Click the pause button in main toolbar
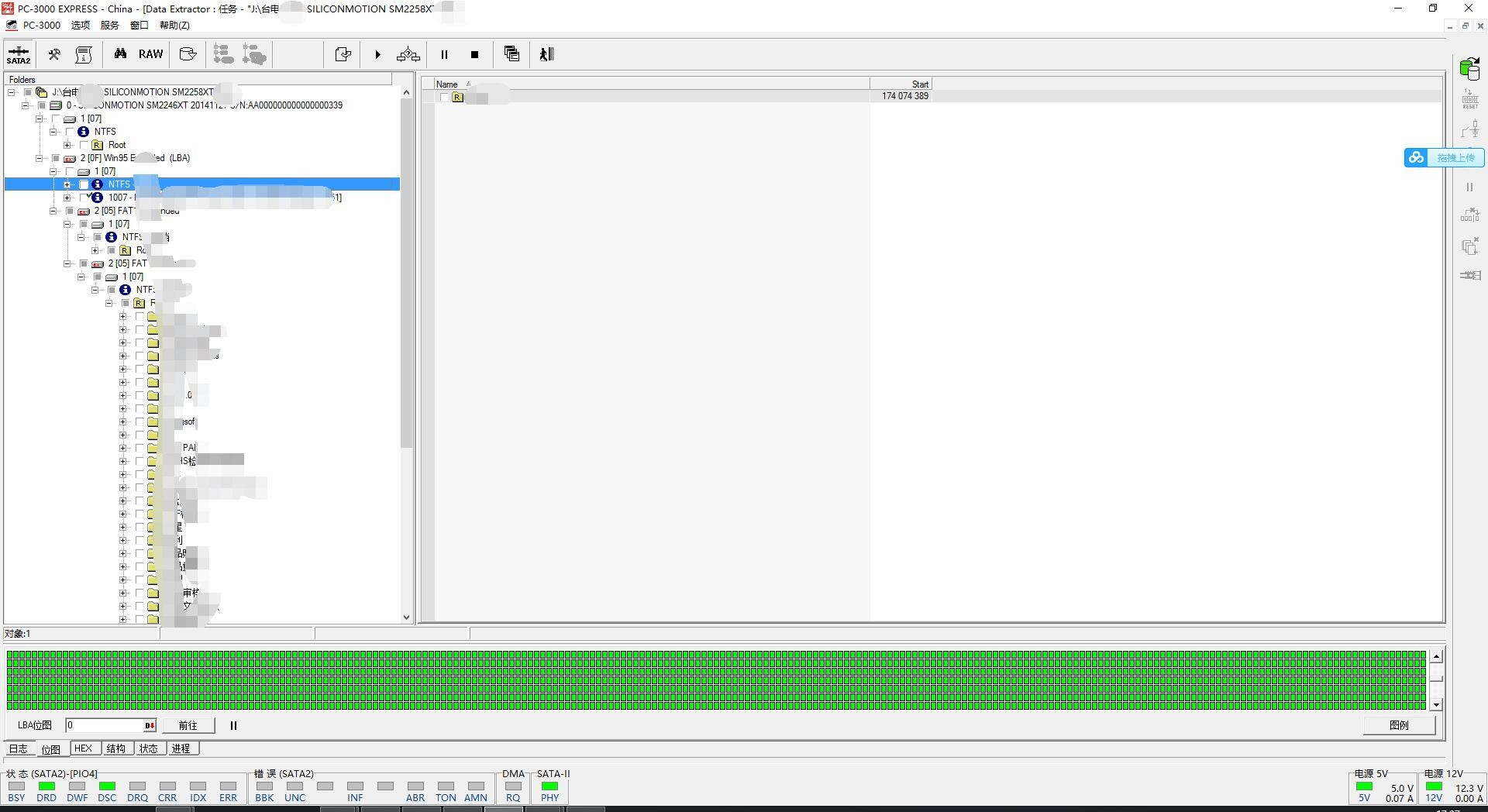The height and width of the screenshot is (812, 1488). [444, 54]
